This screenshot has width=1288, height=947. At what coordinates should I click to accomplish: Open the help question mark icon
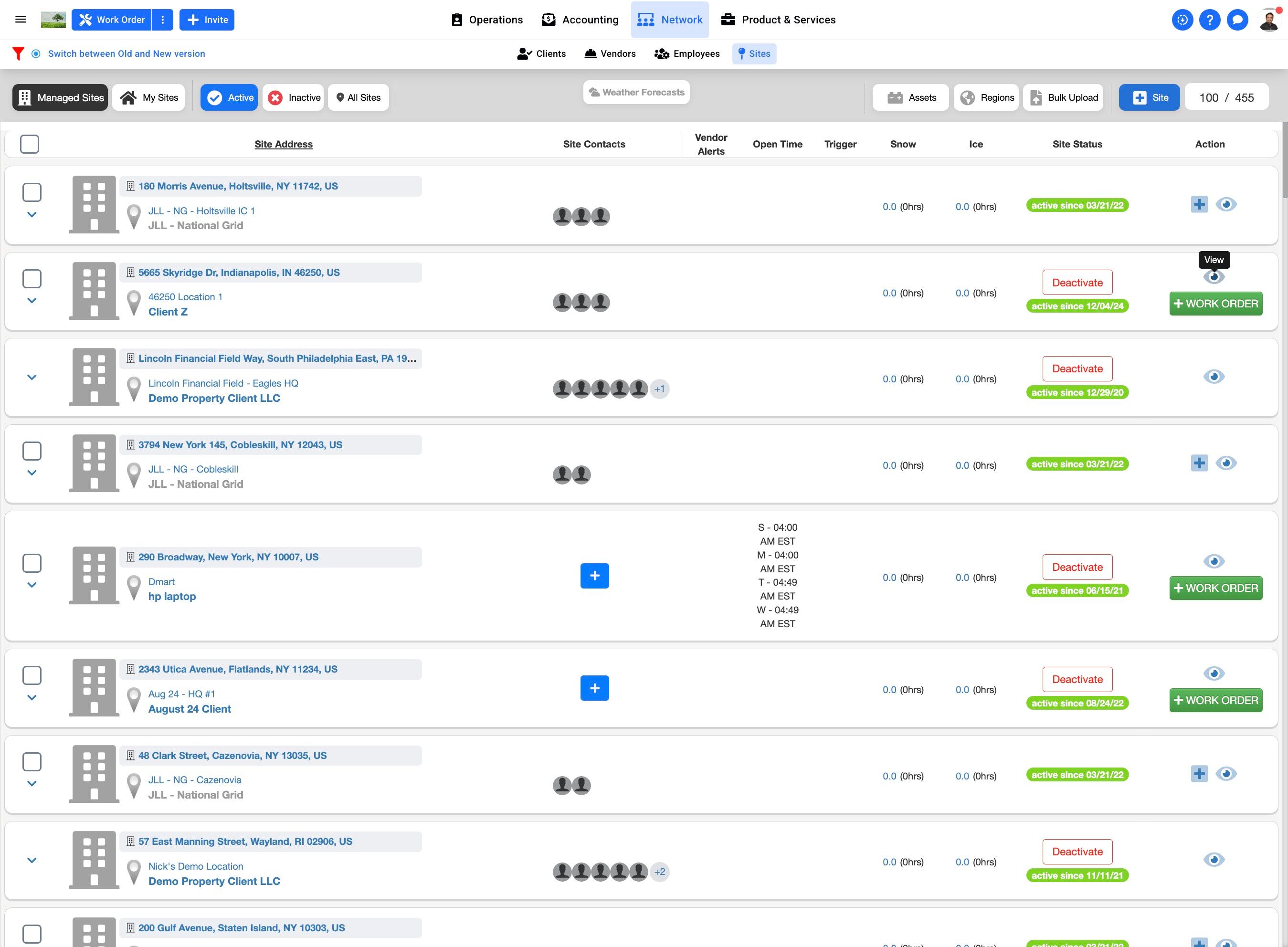1210,20
